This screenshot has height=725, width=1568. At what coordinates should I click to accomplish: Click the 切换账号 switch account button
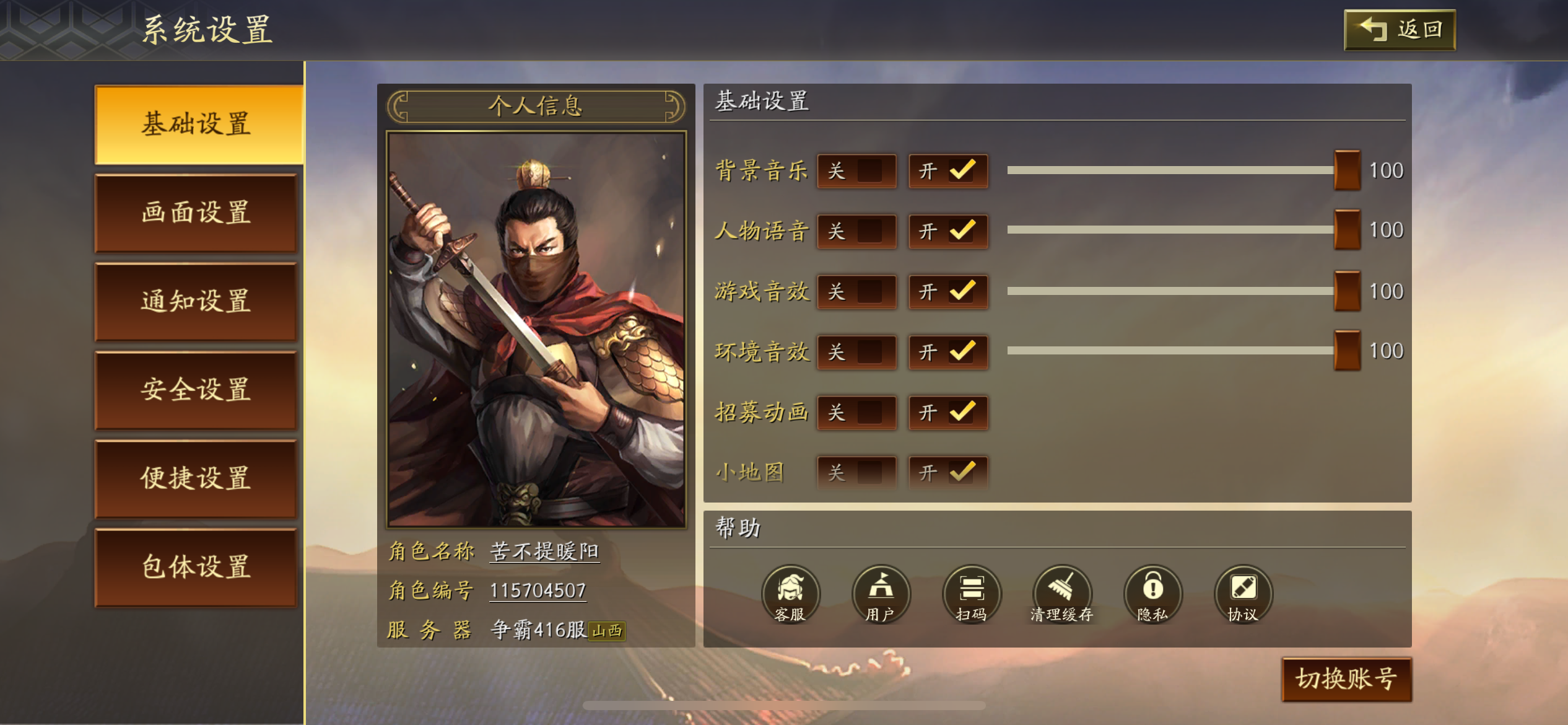(1346, 679)
